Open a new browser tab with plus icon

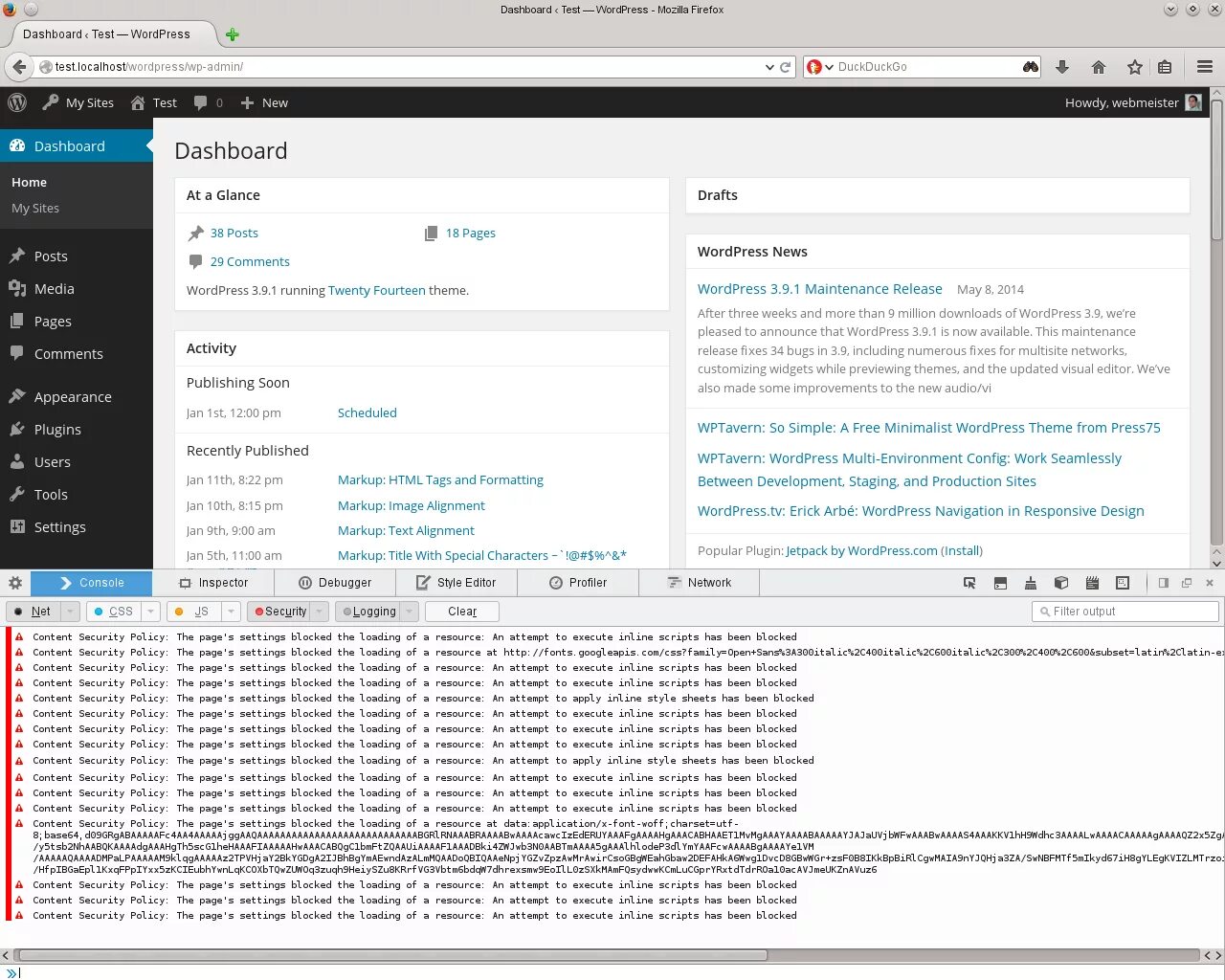point(232,34)
